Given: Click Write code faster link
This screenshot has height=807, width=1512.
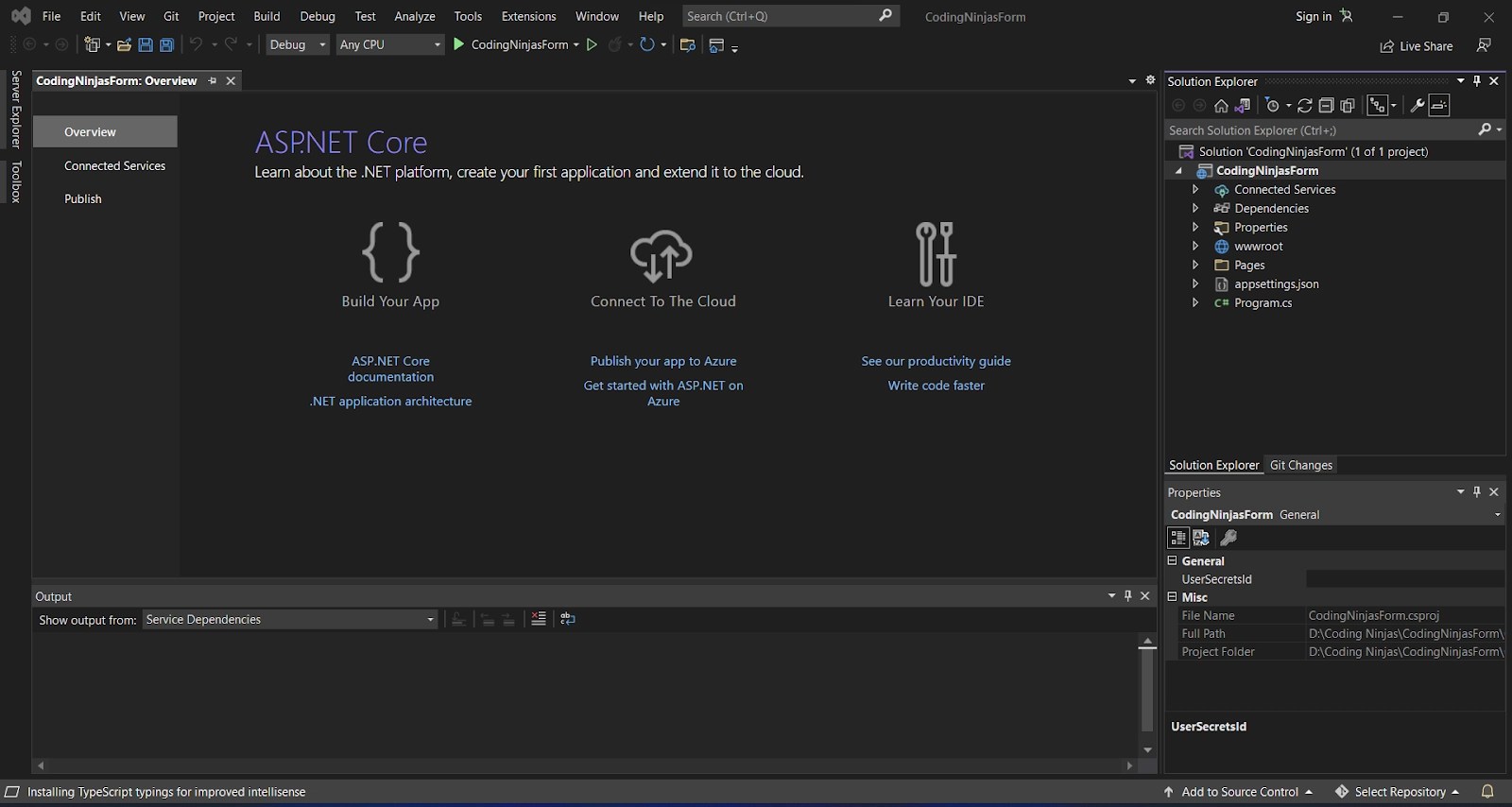Looking at the screenshot, I should click(936, 386).
